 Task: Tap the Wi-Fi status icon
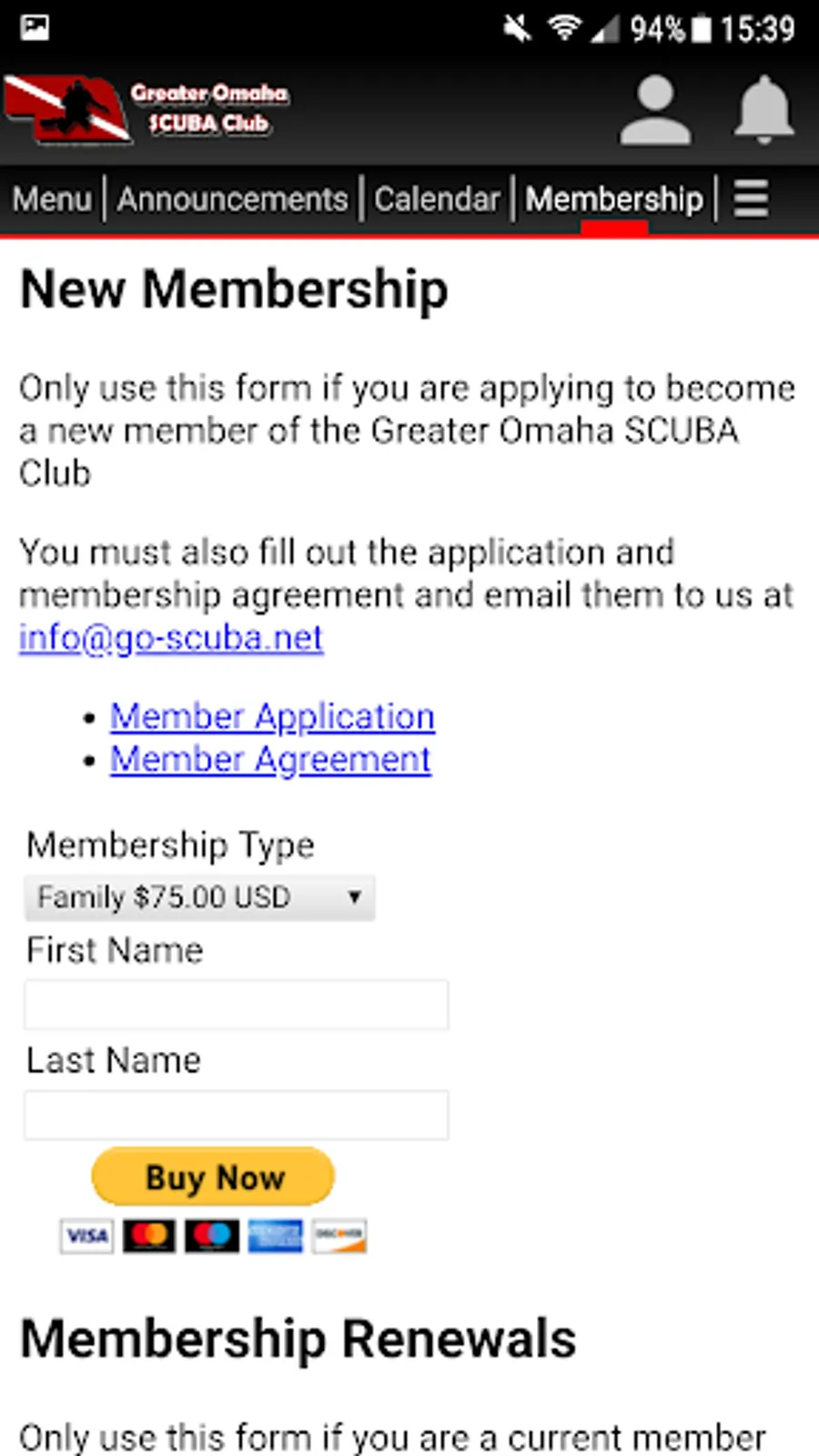pos(564,29)
